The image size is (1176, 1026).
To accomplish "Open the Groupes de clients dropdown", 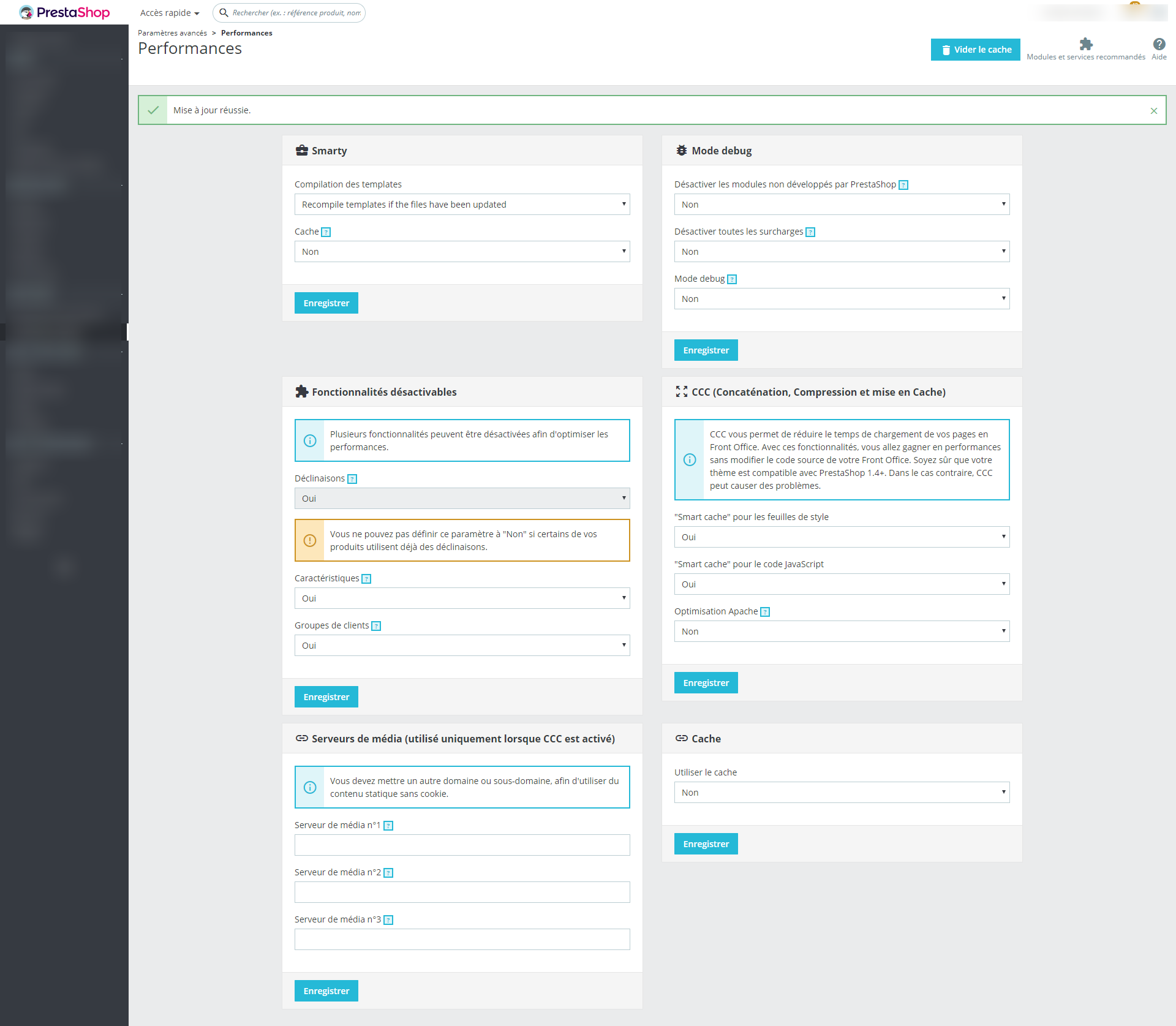I will pos(462,646).
